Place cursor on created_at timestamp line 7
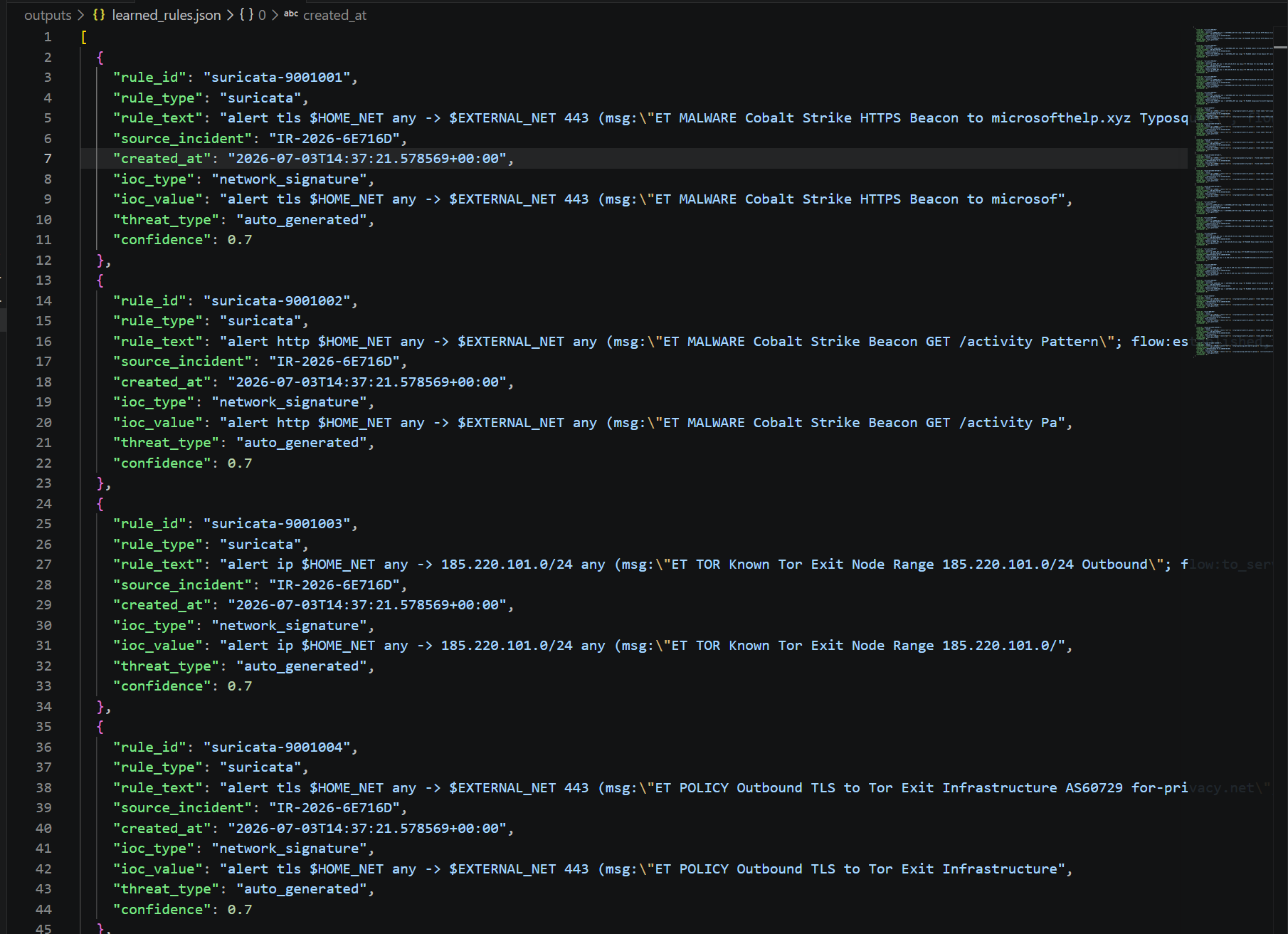The height and width of the screenshot is (934, 1288). click(x=367, y=159)
